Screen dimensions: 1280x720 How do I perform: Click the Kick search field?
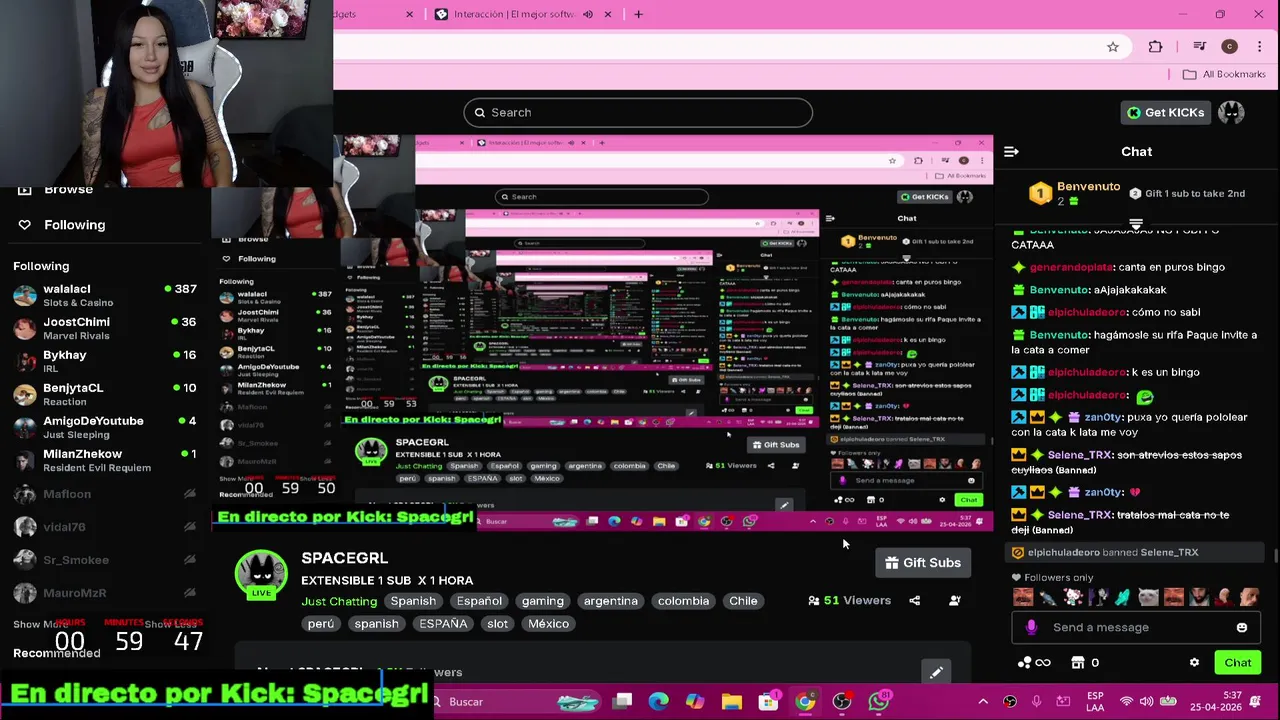[638, 112]
